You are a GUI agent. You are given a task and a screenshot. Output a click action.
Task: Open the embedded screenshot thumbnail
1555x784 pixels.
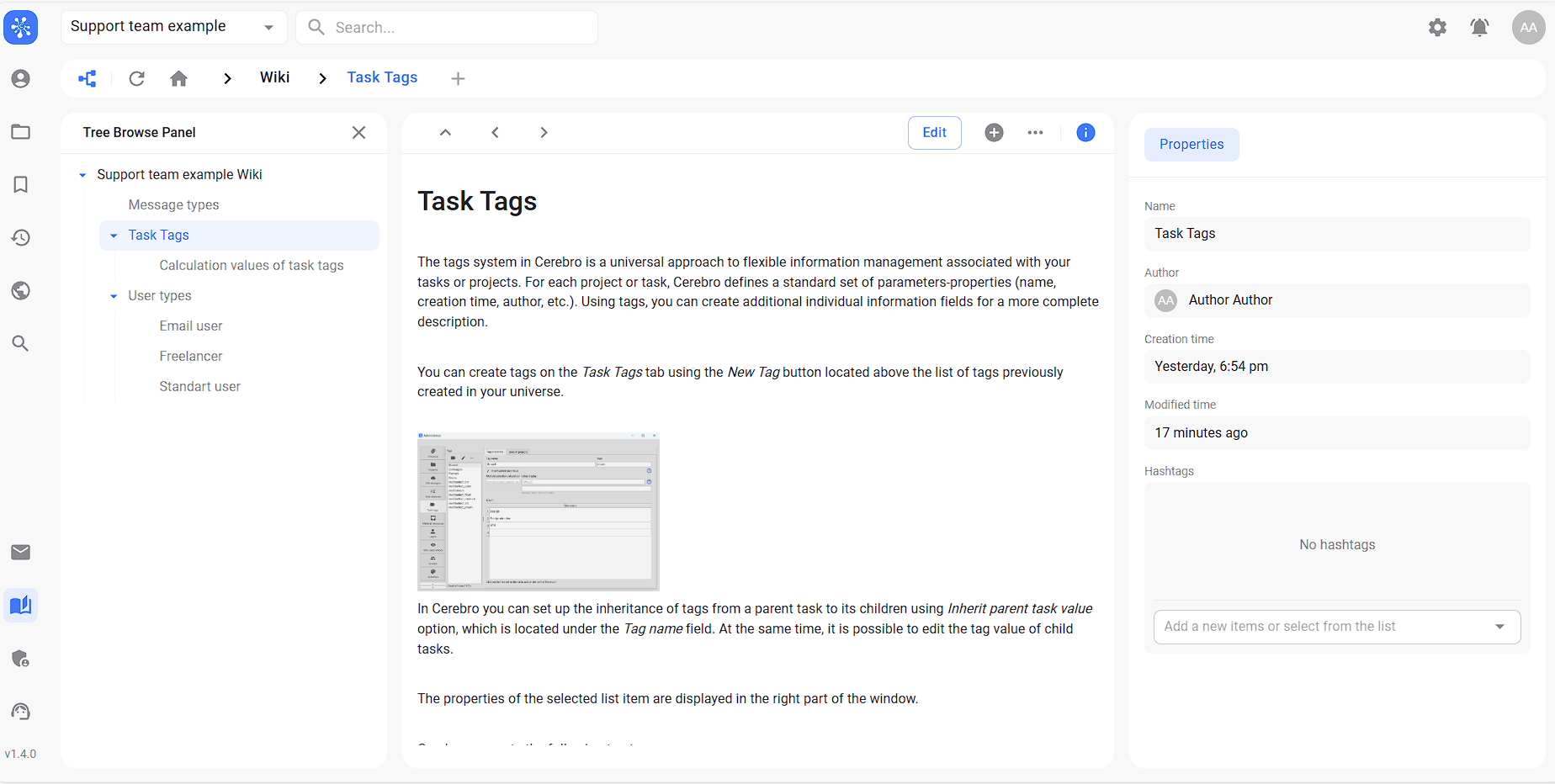tap(539, 511)
